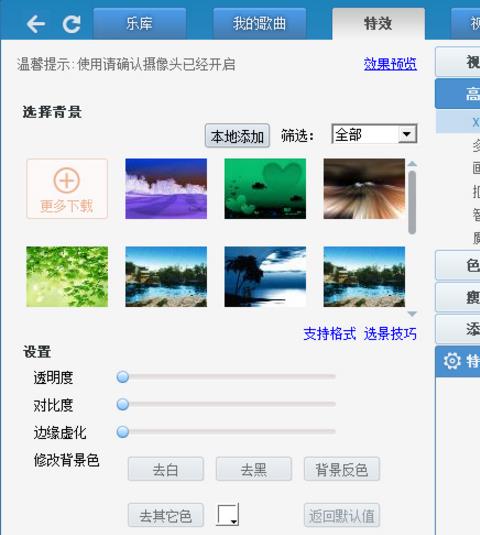Viewport: 480px width, 535px height.
Task: Click the 透明度 slider handle
Action: pos(123,377)
